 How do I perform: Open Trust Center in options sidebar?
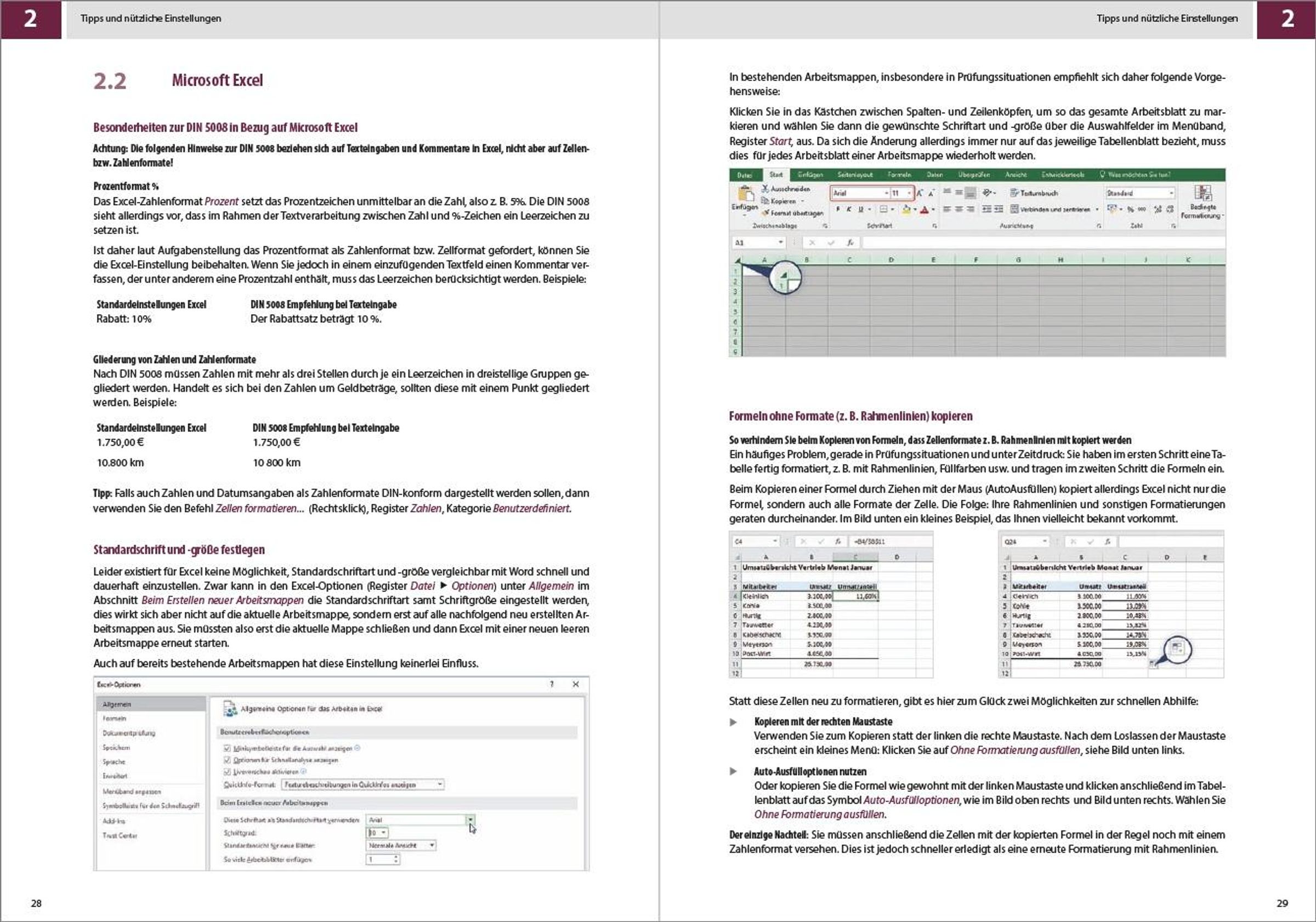120,835
